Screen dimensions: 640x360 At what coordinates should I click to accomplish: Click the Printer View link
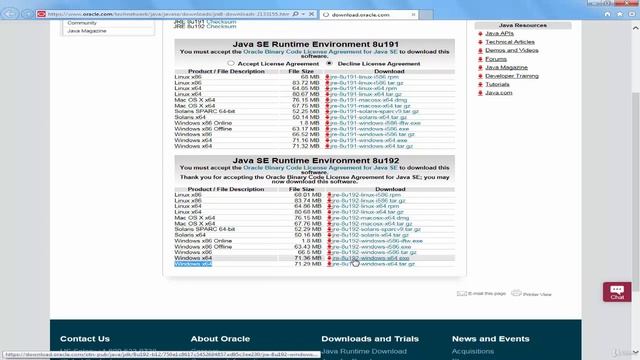537,294
